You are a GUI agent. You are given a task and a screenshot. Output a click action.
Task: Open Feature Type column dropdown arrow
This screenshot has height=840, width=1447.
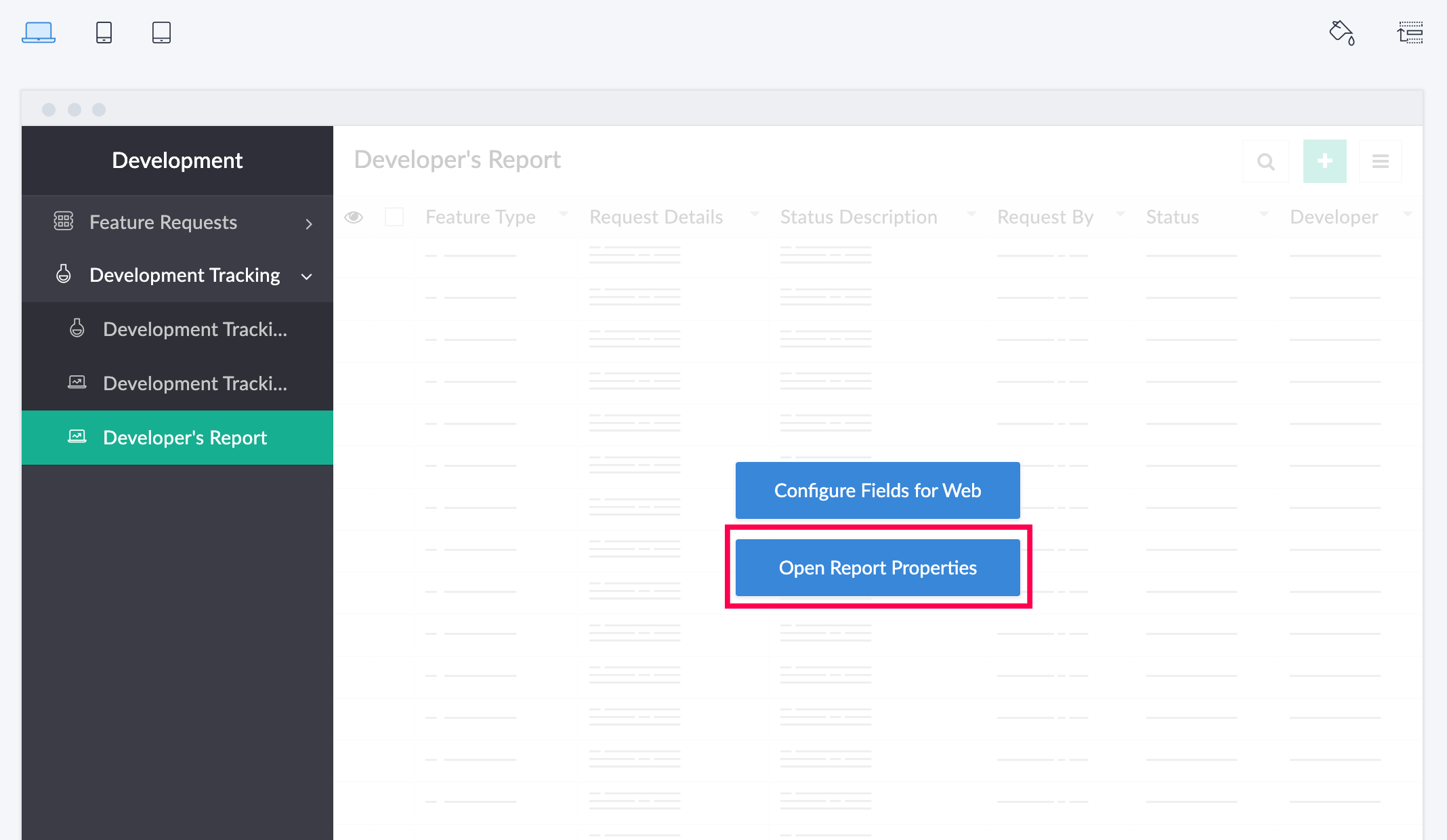[564, 214]
